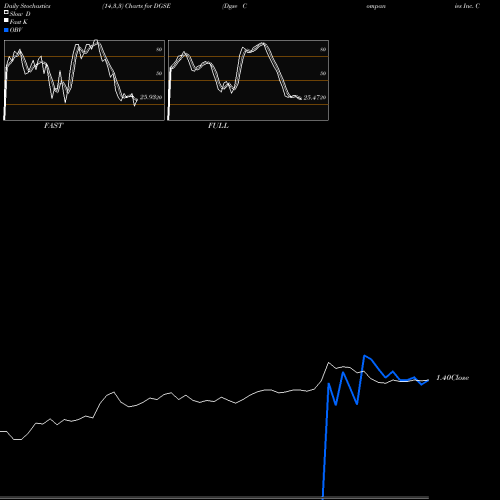
Task: Select the 'Daily Stochastics' title text
Action: [x=27, y=6]
